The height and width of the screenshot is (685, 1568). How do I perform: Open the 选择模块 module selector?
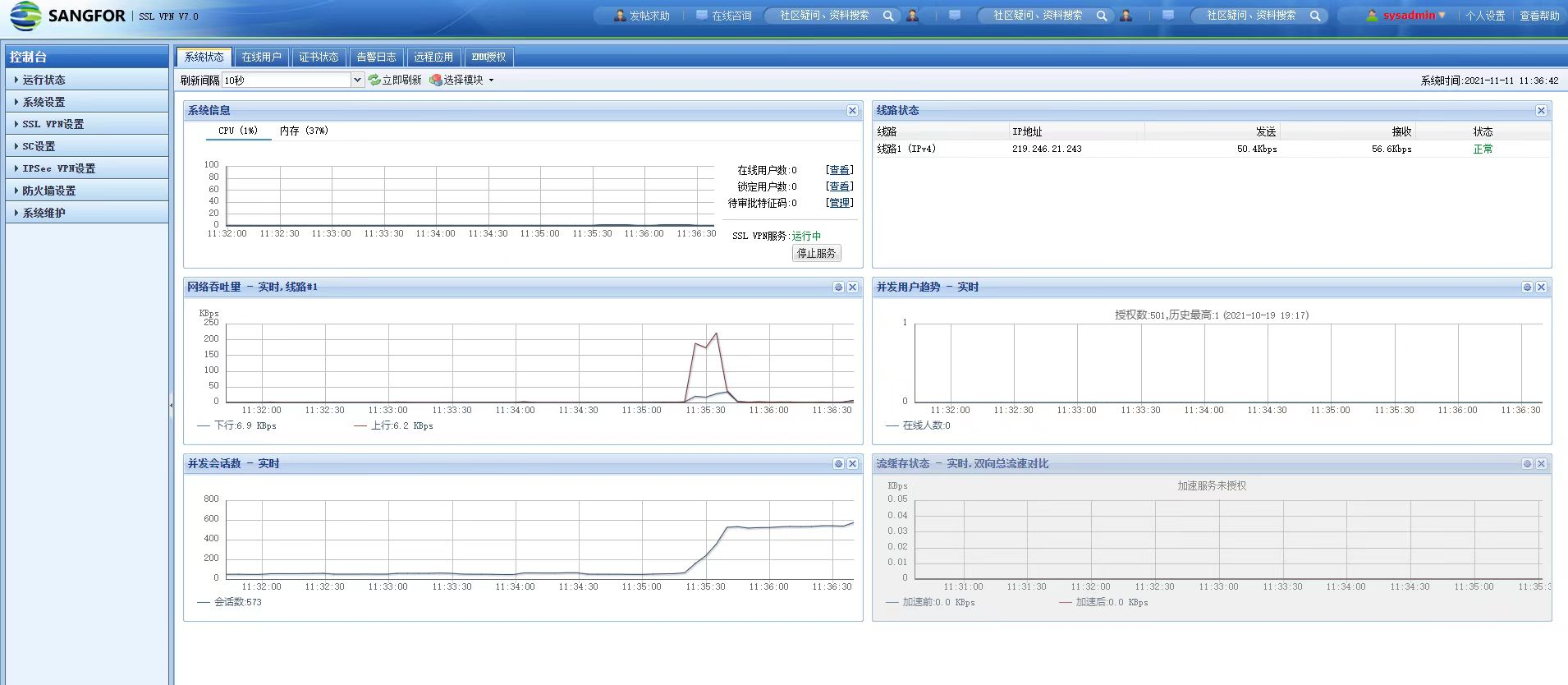pyautogui.click(x=462, y=80)
